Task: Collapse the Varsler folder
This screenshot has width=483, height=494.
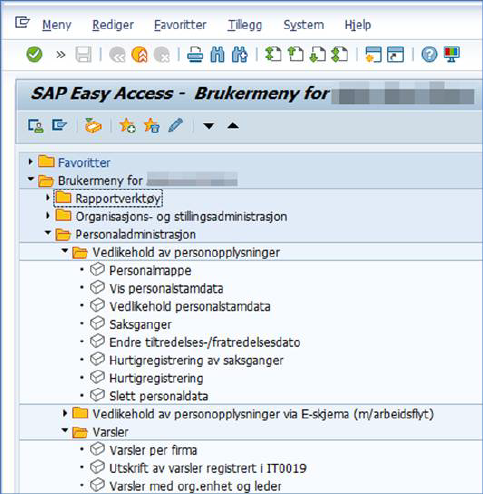Action: coord(65,430)
